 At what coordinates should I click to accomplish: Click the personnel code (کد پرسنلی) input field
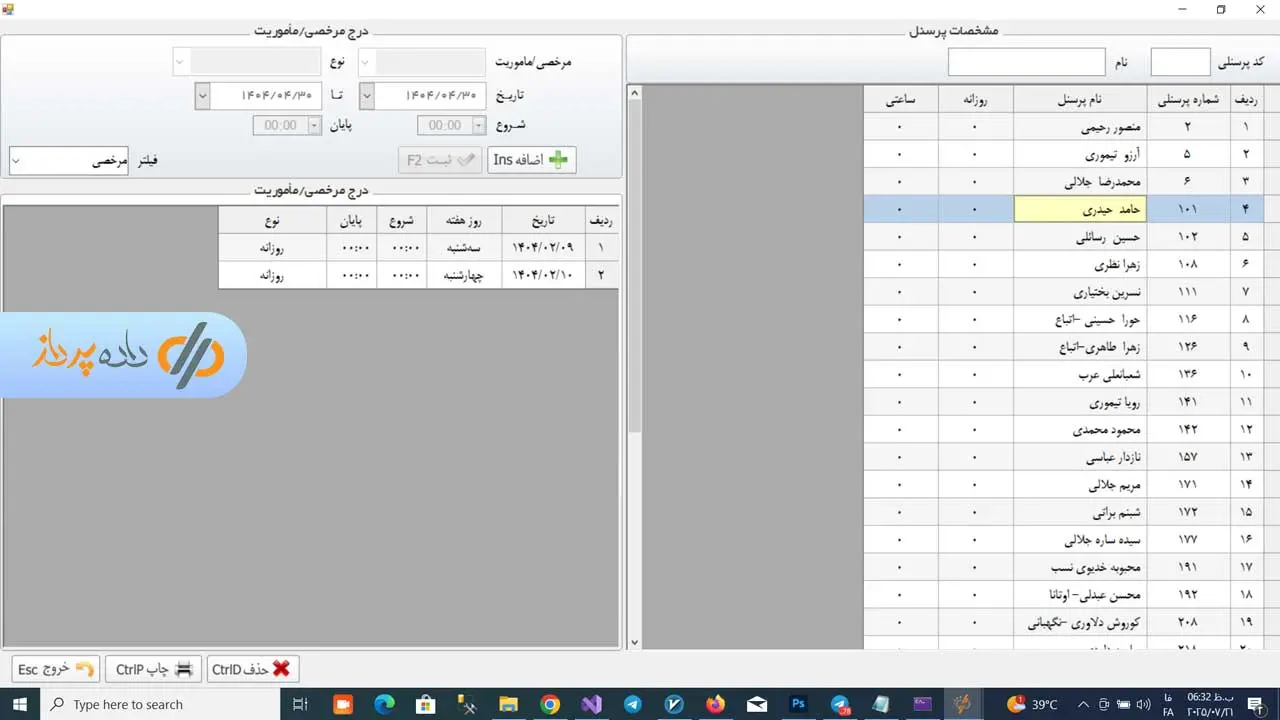pyautogui.click(x=1180, y=62)
